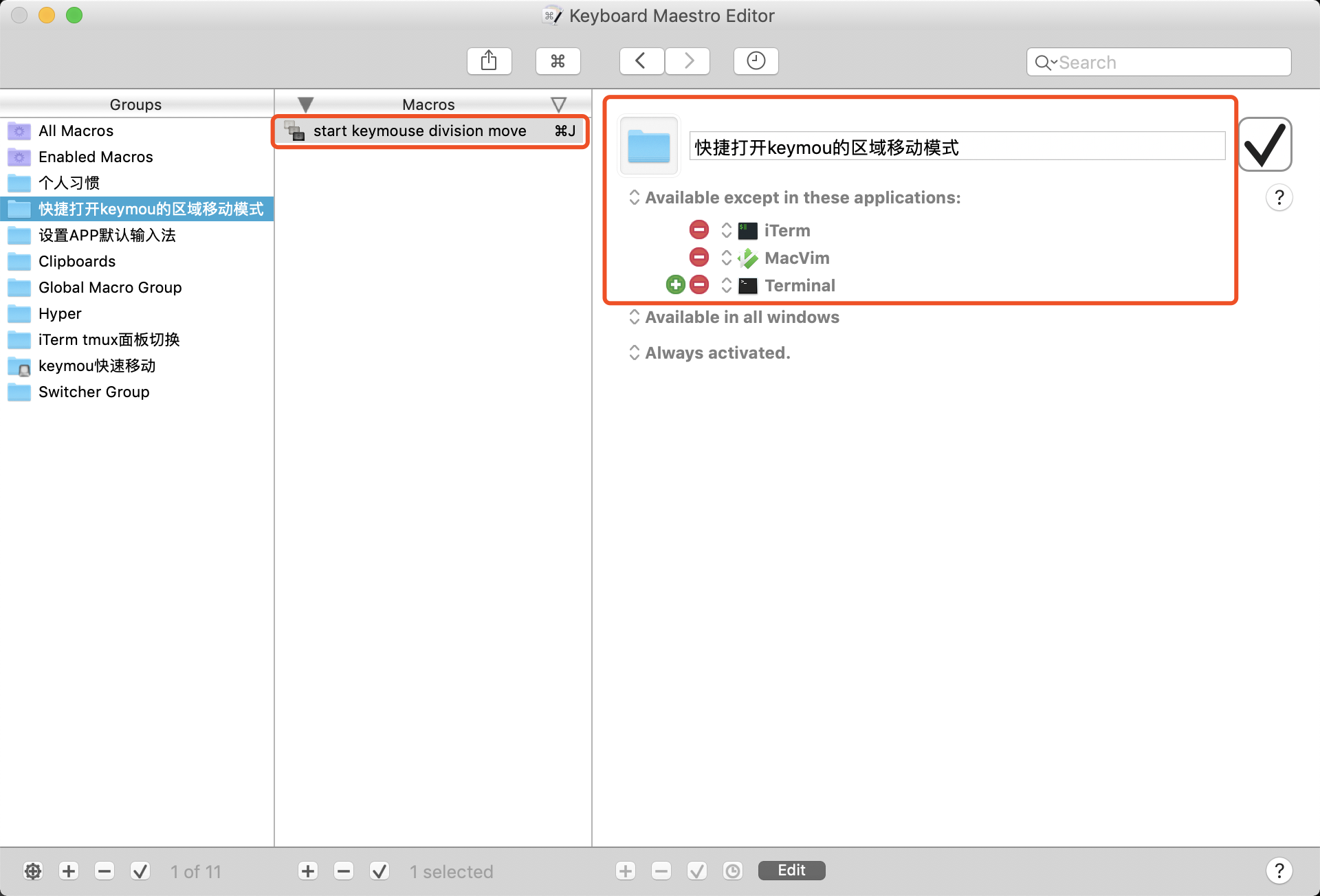This screenshot has height=896, width=1320.
Task: Click the back navigation arrow
Action: pyautogui.click(x=641, y=61)
